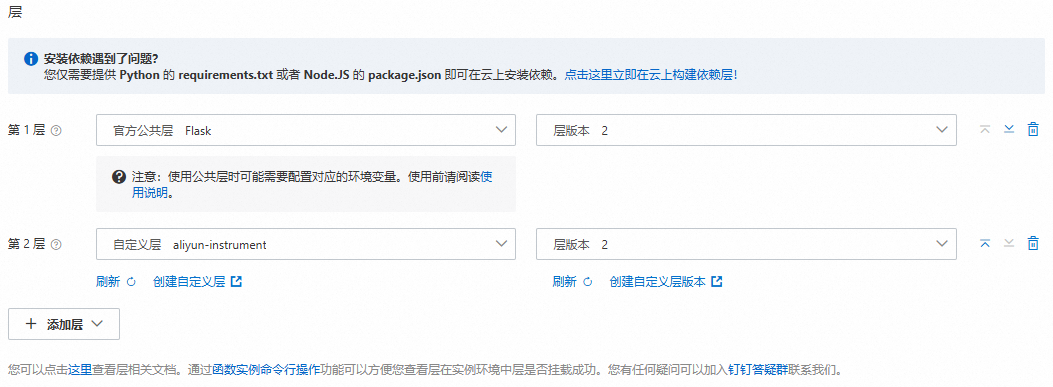Move layer 1 down with arrow icon
The height and width of the screenshot is (387, 1053).
1009,130
